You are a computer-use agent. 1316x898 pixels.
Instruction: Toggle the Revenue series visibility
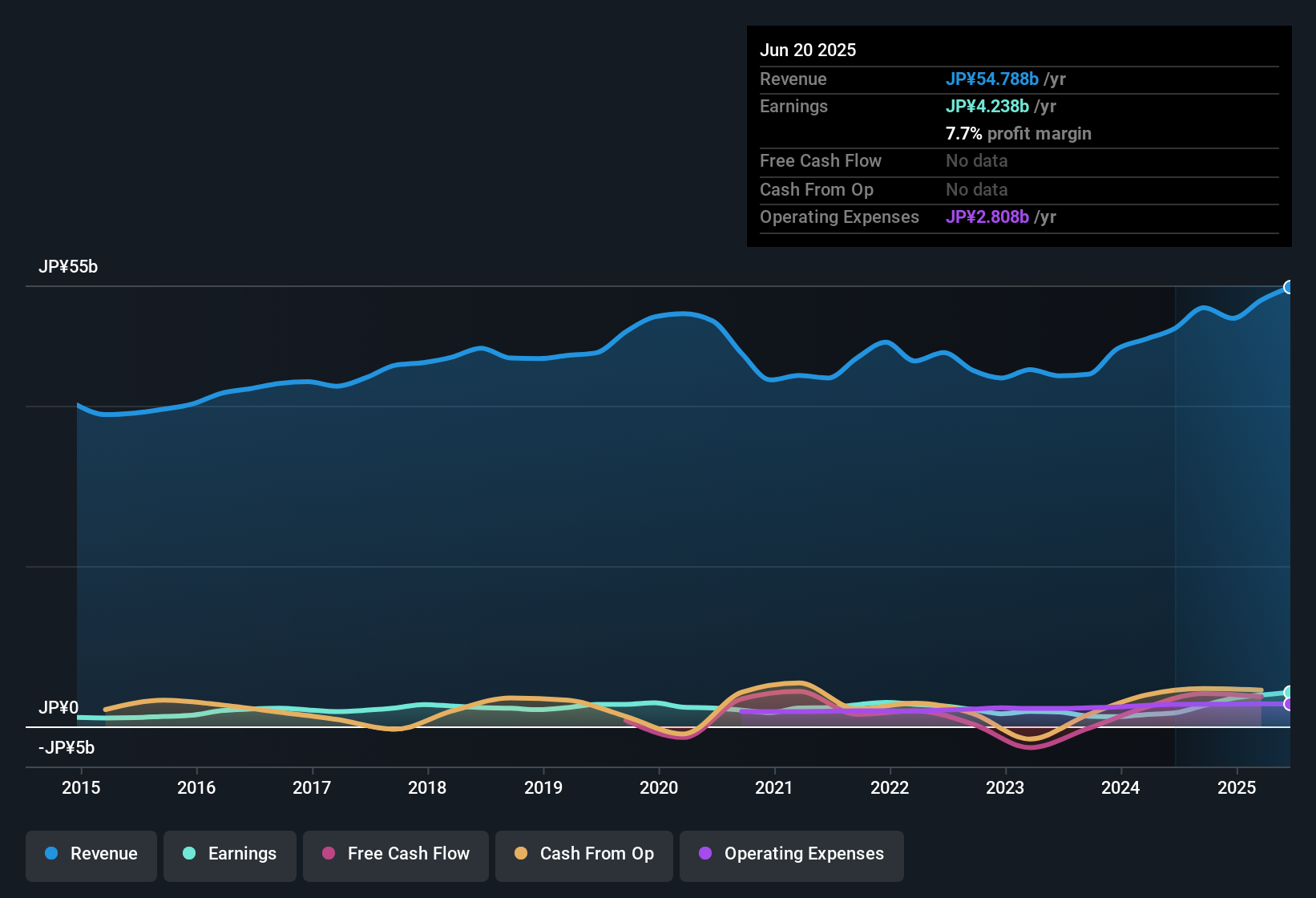tap(91, 854)
